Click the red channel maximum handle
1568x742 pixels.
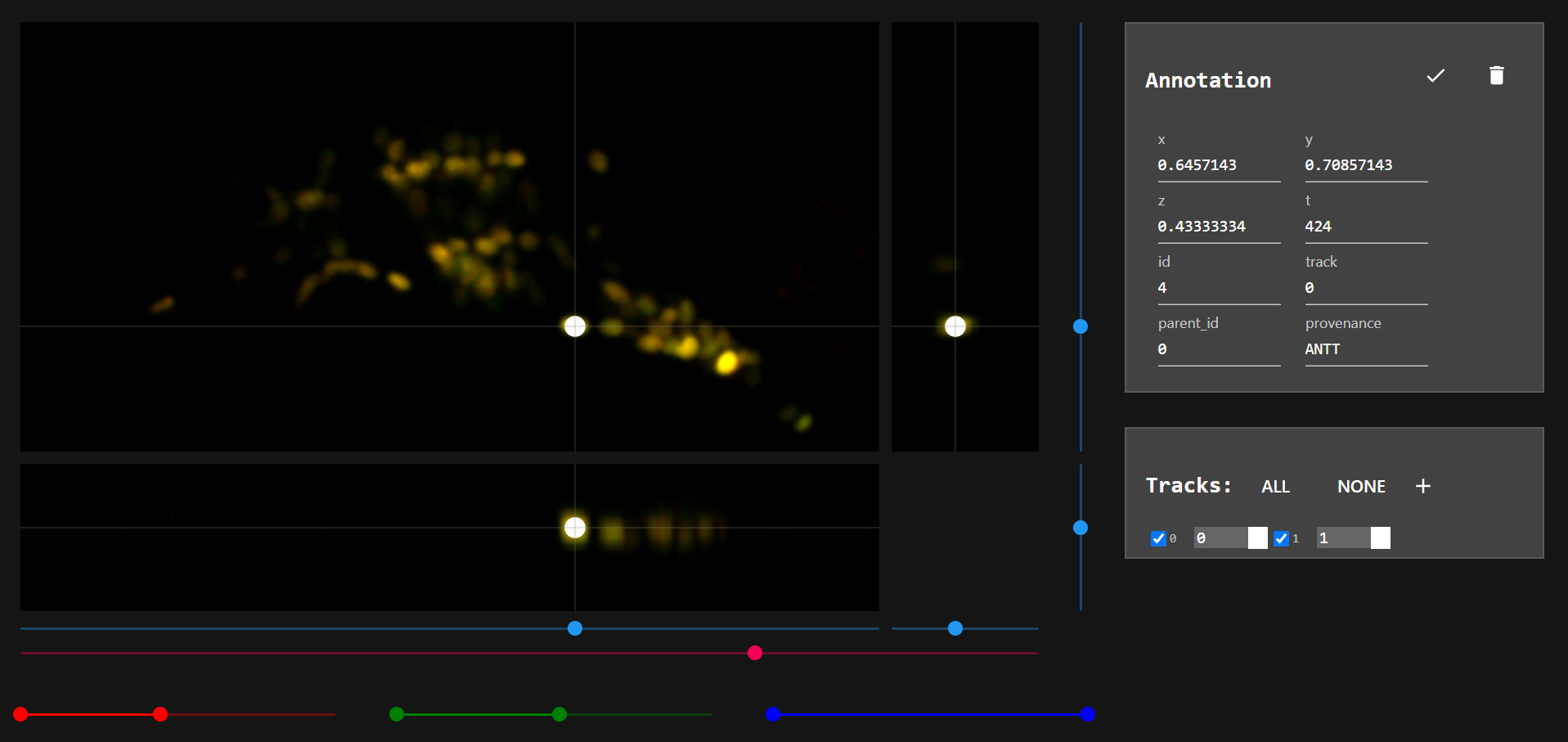point(160,714)
